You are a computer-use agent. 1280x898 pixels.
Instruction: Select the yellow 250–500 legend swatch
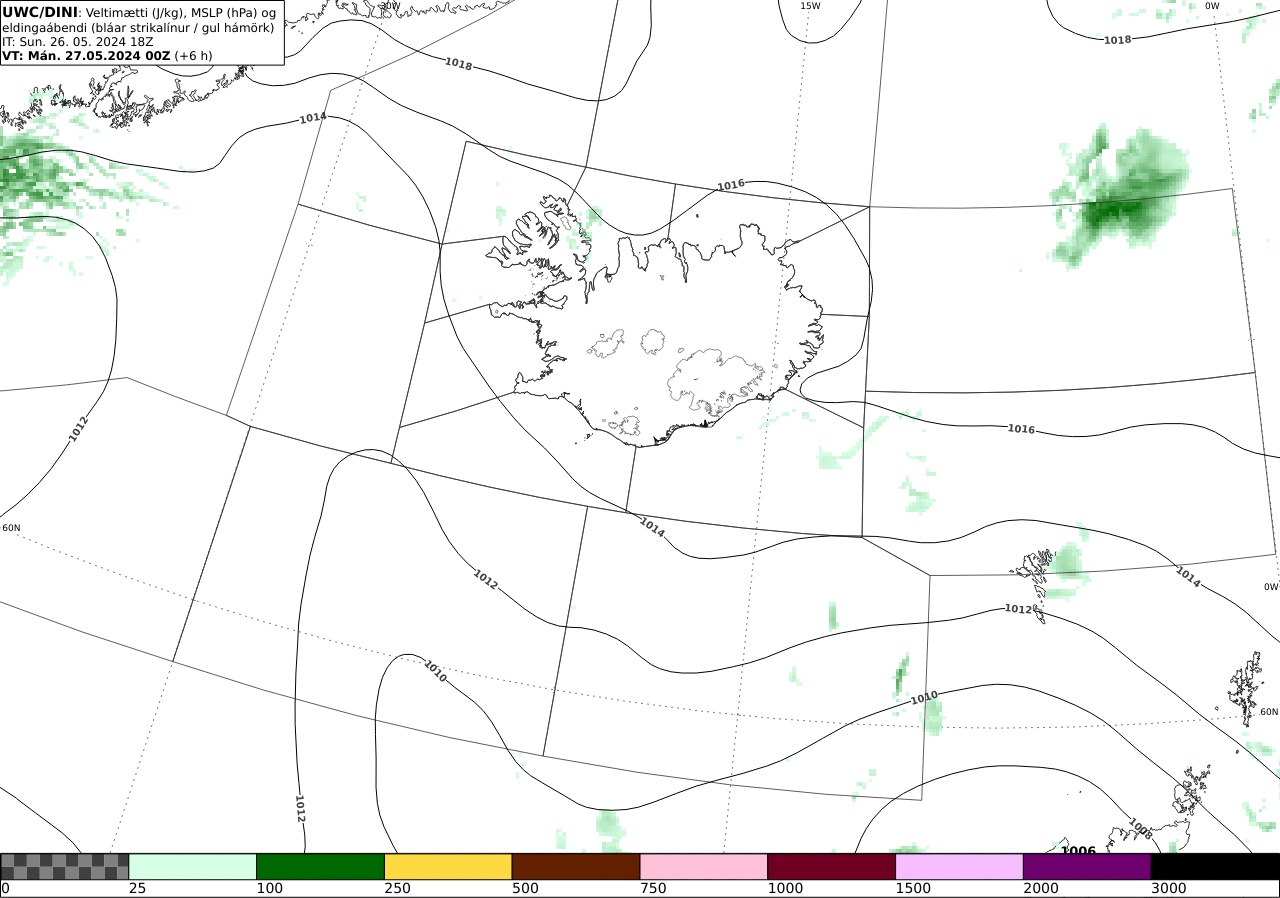click(448, 866)
